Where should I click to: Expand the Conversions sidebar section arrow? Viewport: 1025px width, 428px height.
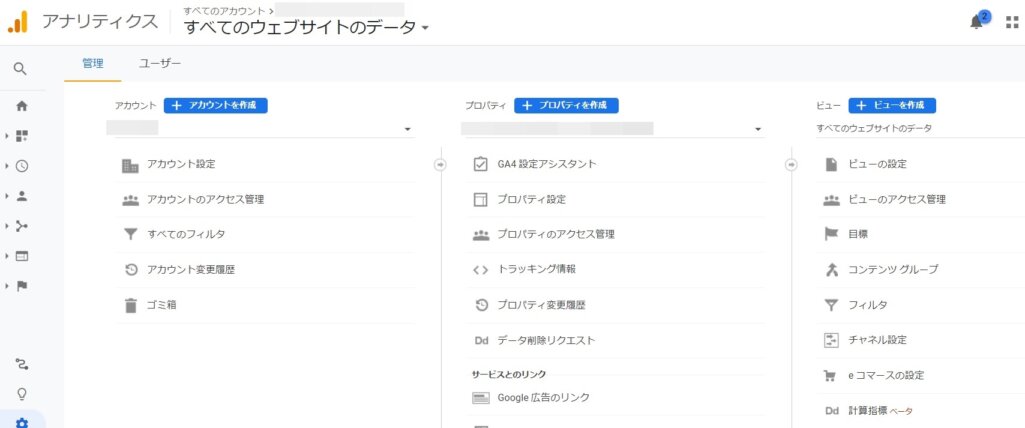tap(7, 286)
